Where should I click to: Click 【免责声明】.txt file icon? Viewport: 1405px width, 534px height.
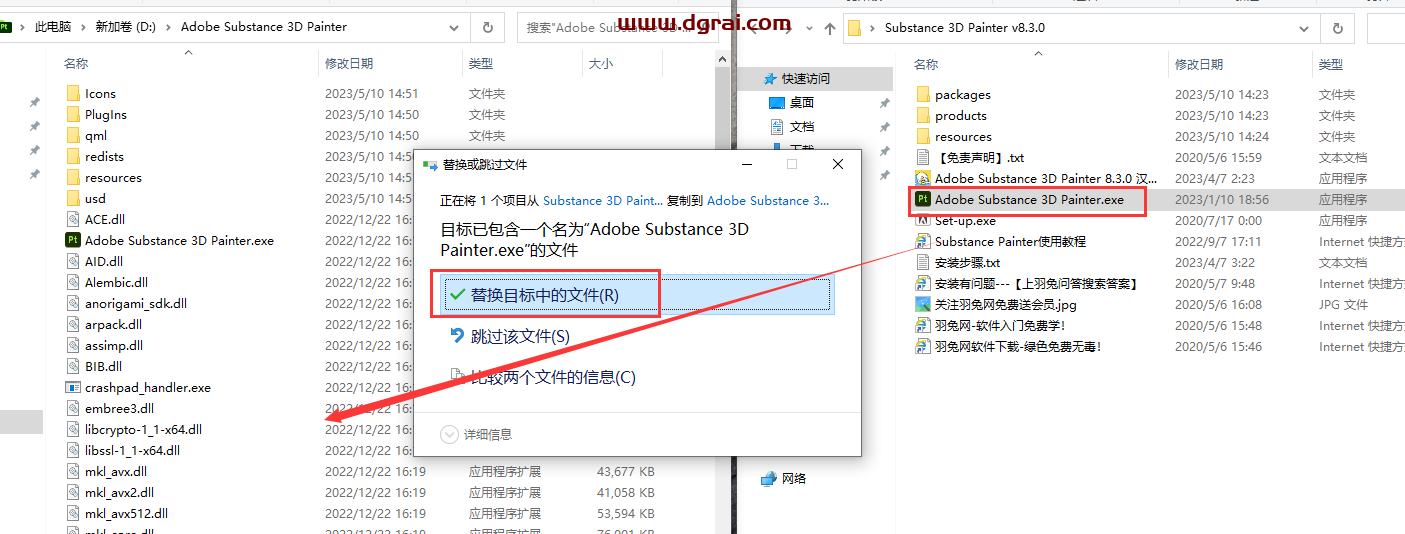coord(923,157)
